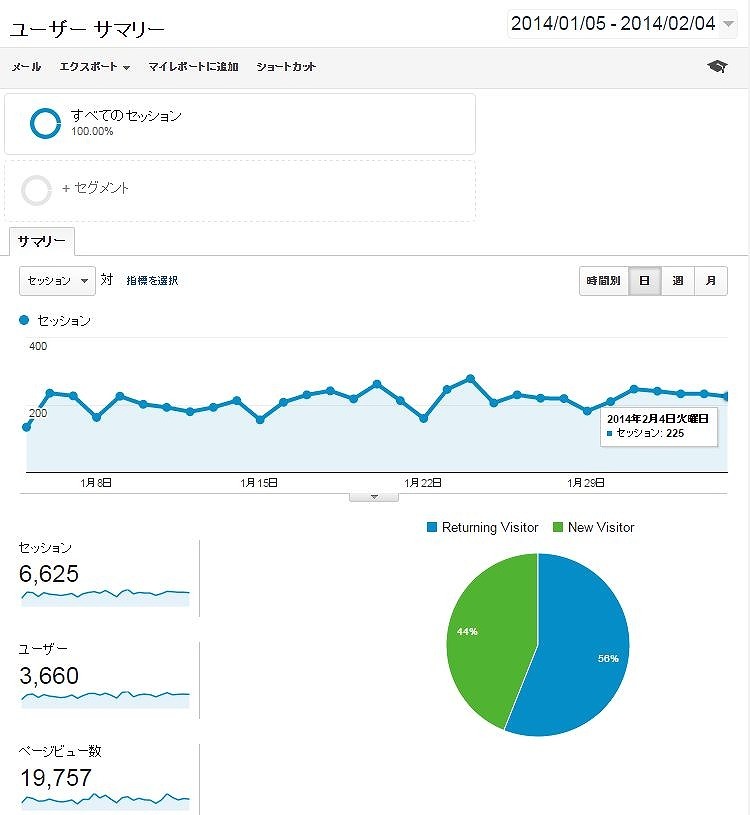Switch graph to 時間別 view
The width and height of the screenshot is (750, 815).
pyautogui.click(x=603, y=281)
